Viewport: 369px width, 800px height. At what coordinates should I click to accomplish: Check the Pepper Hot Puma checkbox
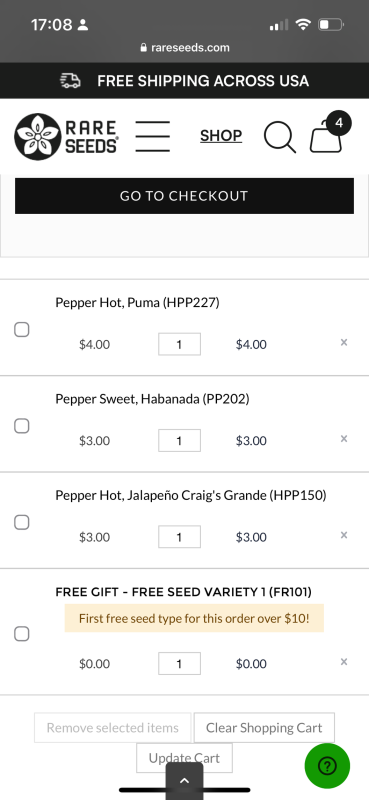[x=21, y=330]
